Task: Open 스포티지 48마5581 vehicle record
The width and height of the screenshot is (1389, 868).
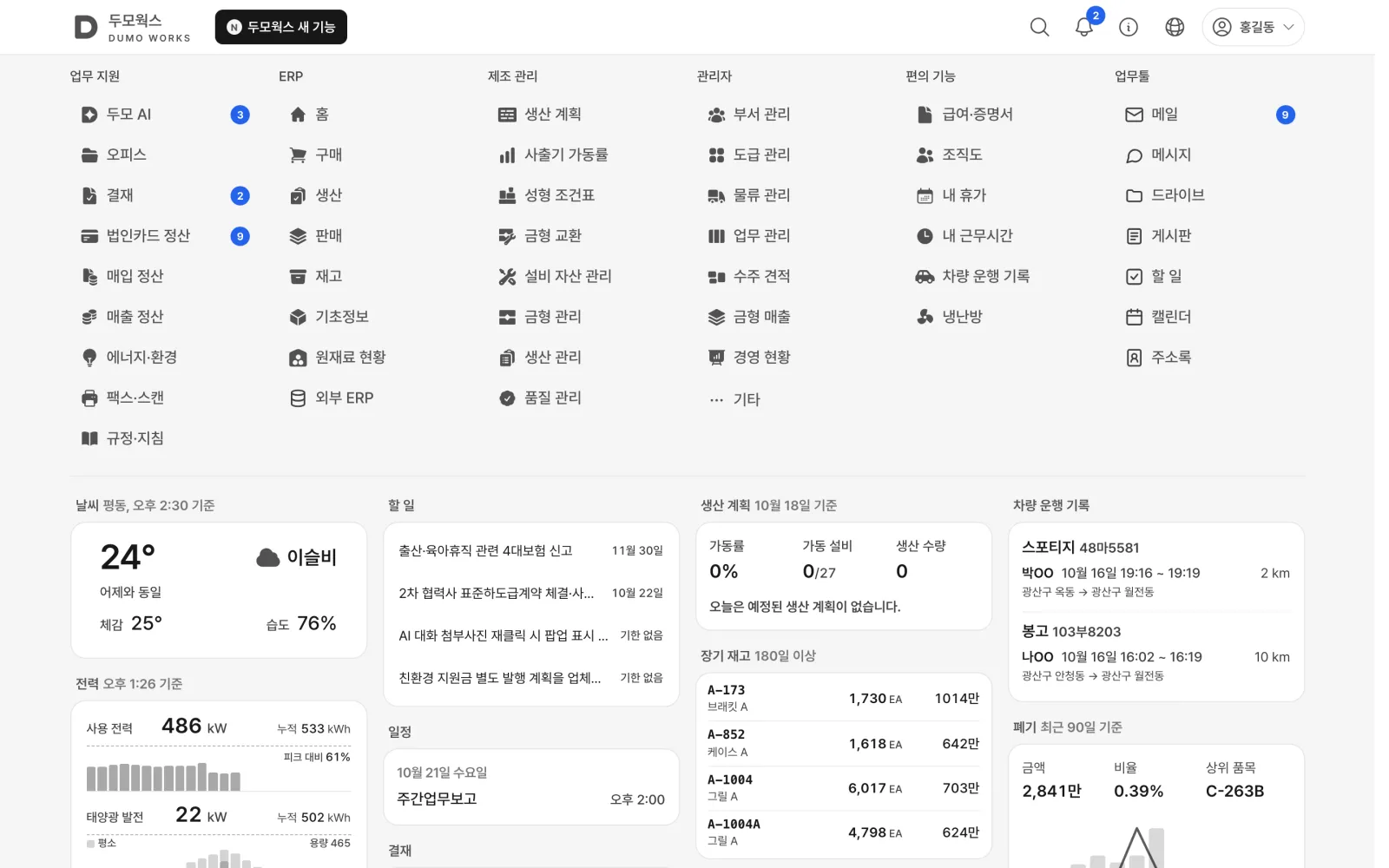Action: pyautogui.click(x=1155, y=569)
